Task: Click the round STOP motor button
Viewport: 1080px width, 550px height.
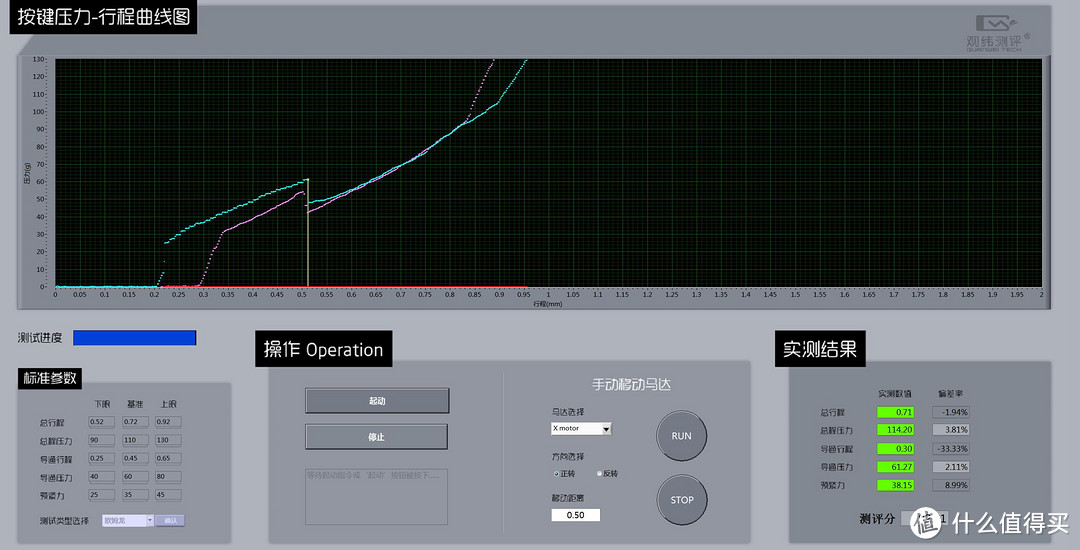Action: [x=681, y=500]
